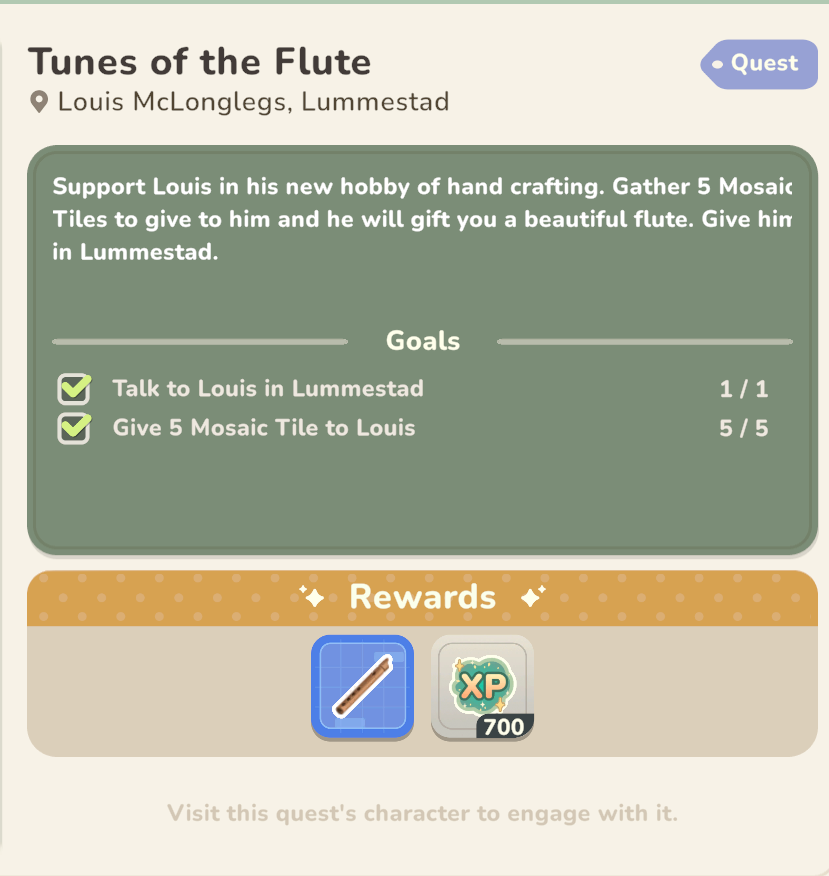Toggle the Talk to Louis checkbox
829x876 pixels.
click(74, 388)
